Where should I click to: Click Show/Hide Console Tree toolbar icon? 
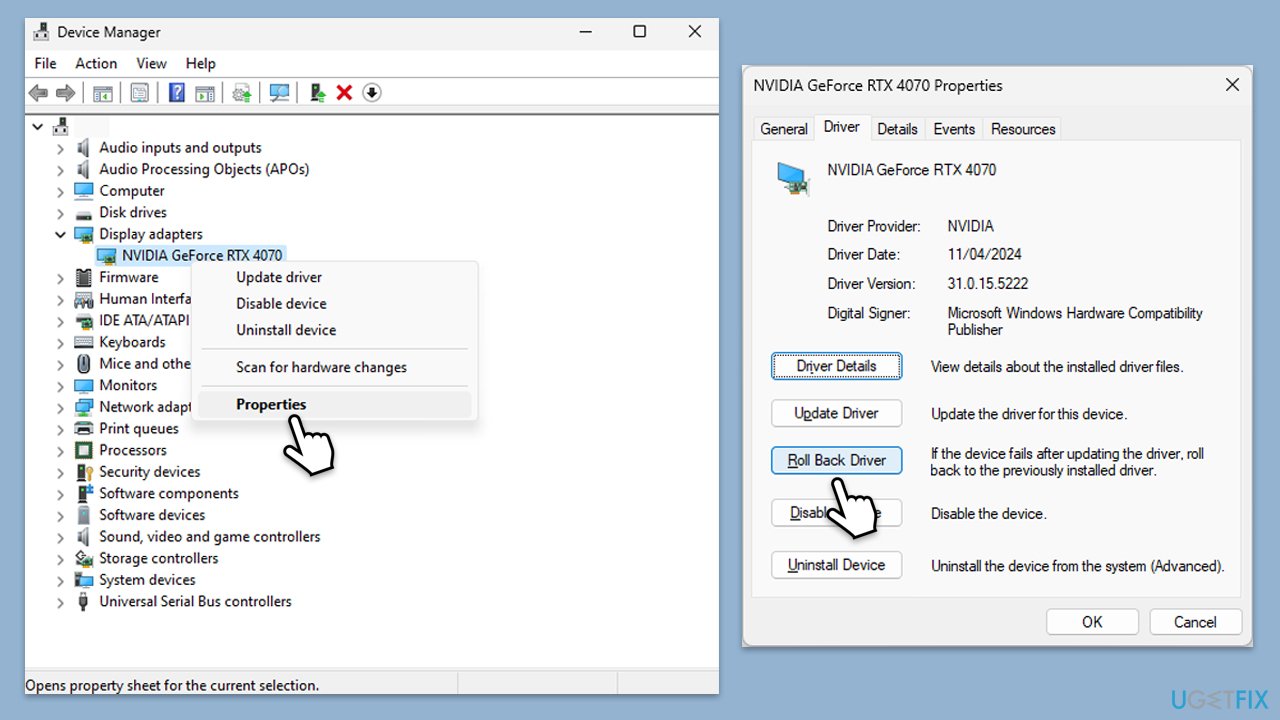coord(102,93)
